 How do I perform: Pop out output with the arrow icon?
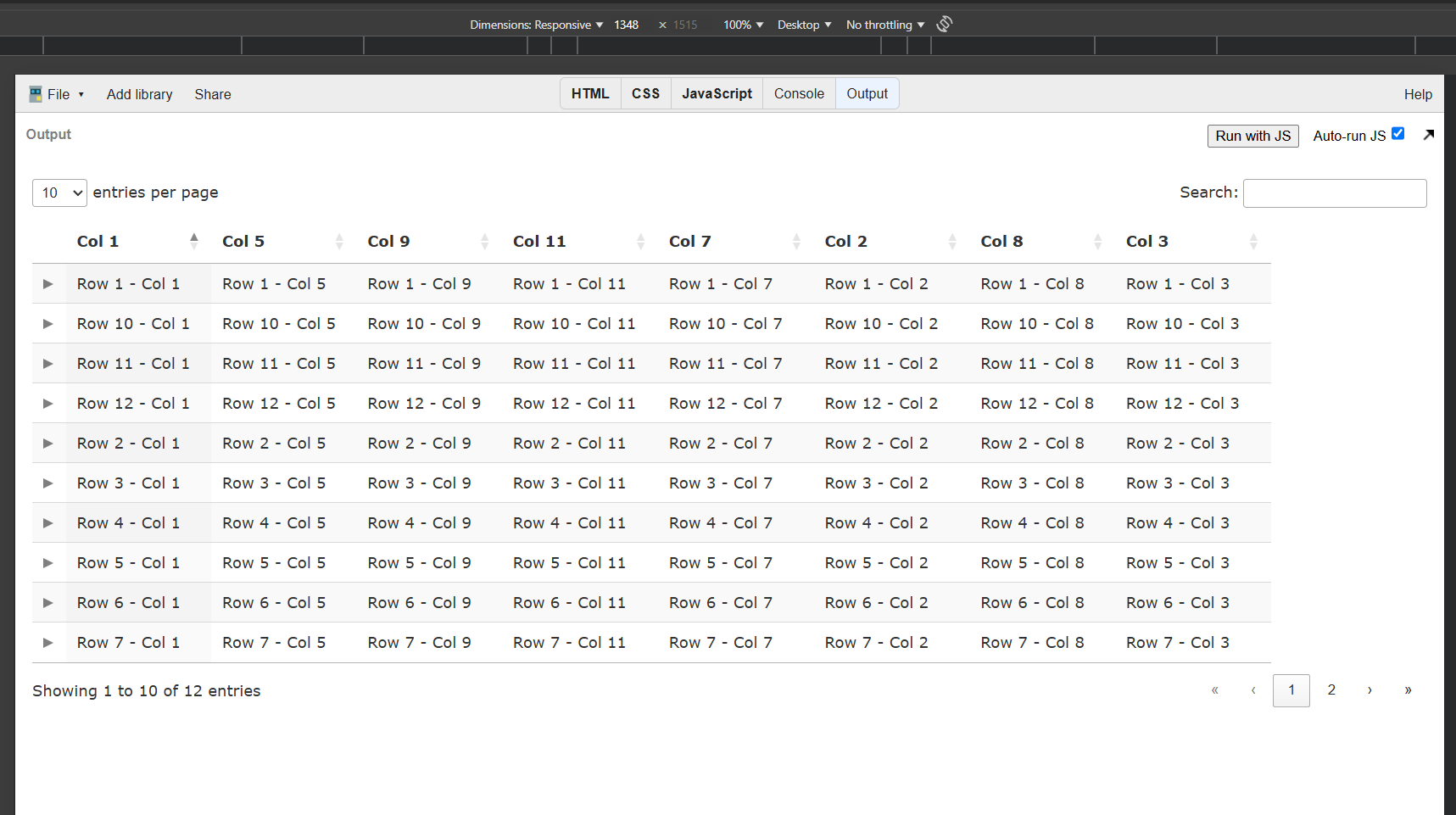1428,135
